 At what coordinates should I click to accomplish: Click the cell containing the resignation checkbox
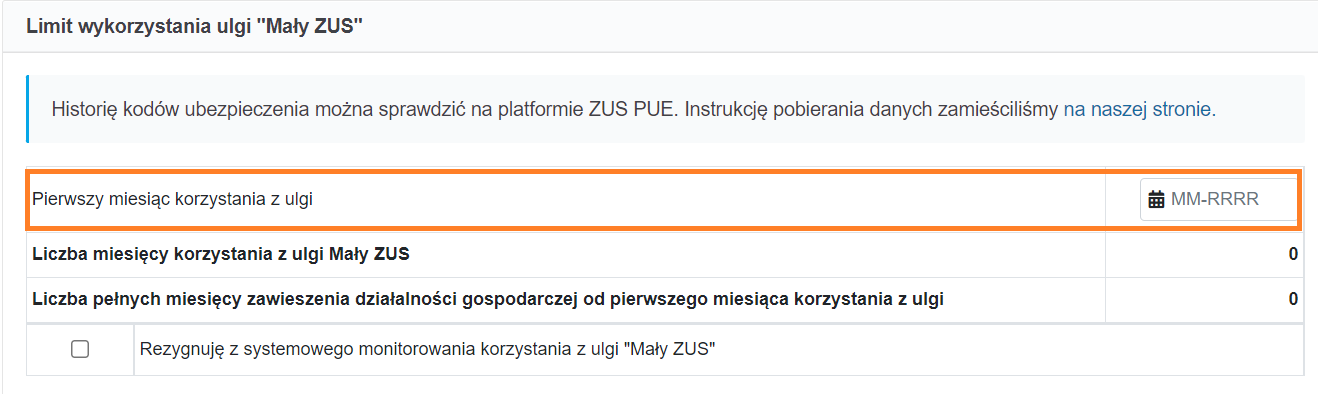(80, 349)
